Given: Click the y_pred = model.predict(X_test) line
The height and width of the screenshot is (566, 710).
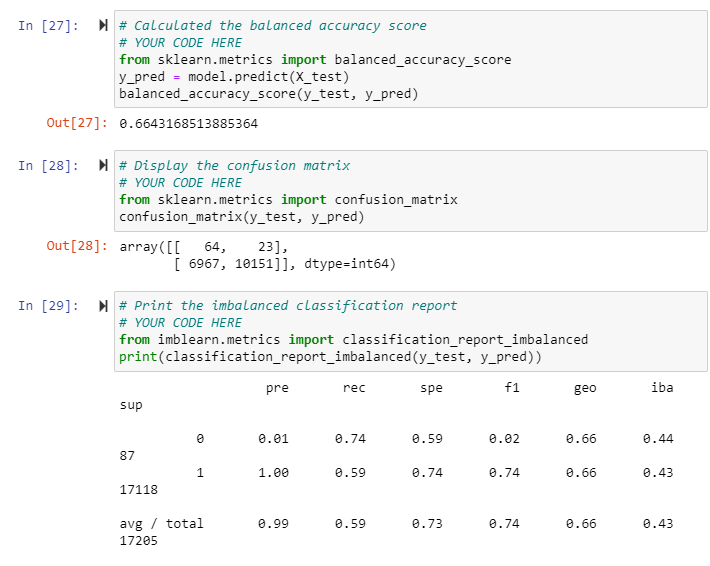Looking at the screenshot, I should coord(234,77).
